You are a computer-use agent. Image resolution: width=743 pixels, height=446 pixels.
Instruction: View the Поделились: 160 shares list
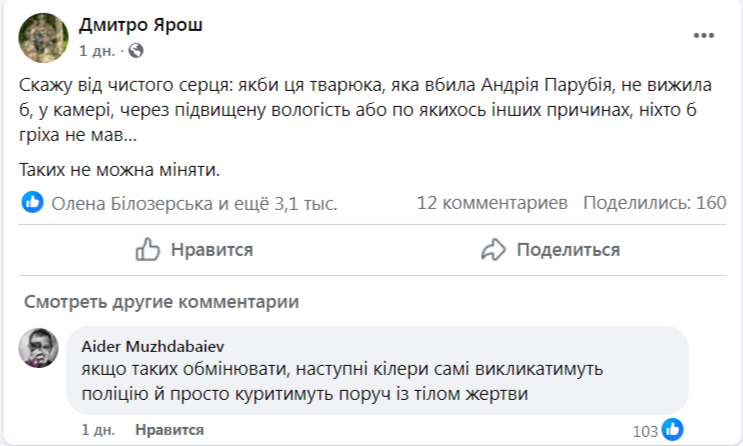pos(654,204)
